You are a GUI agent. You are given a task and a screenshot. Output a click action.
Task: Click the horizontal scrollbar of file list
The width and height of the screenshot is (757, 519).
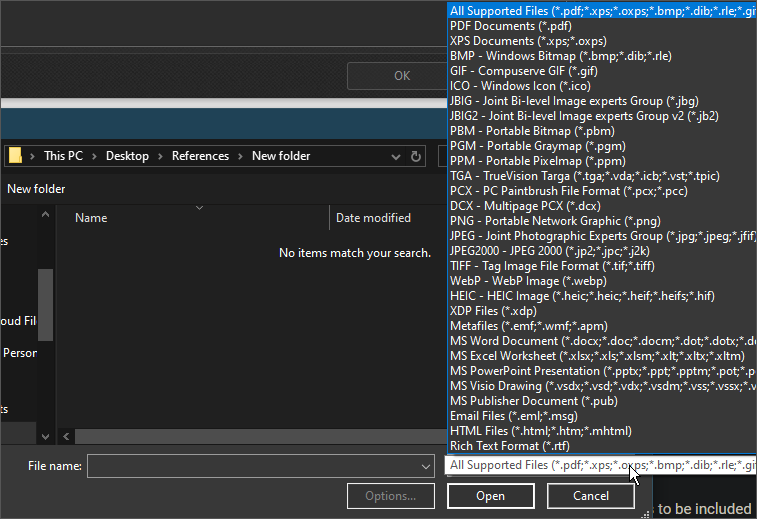[x=250, y=437]
